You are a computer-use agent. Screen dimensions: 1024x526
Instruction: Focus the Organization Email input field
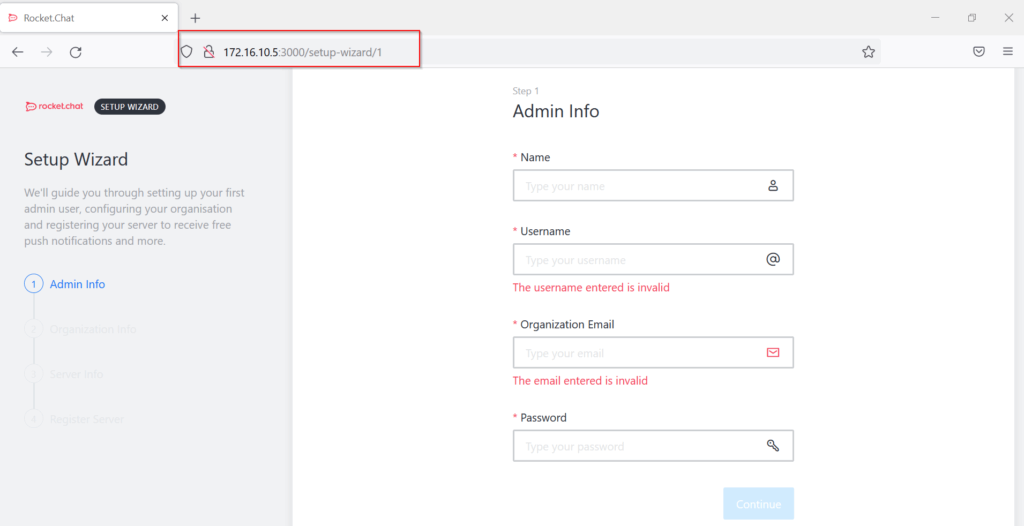(x=653, y=353)
